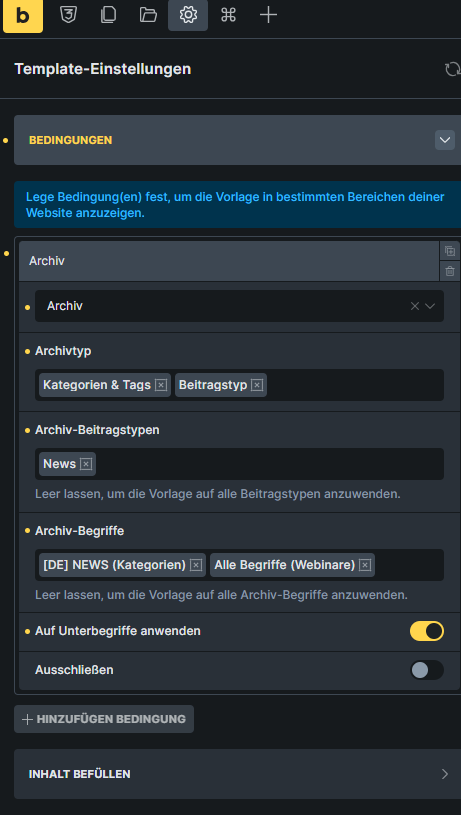Duplicate the Archiv condition
Image resolution: width=461 pixels, height=815 pixels.
tap(450, 251)
